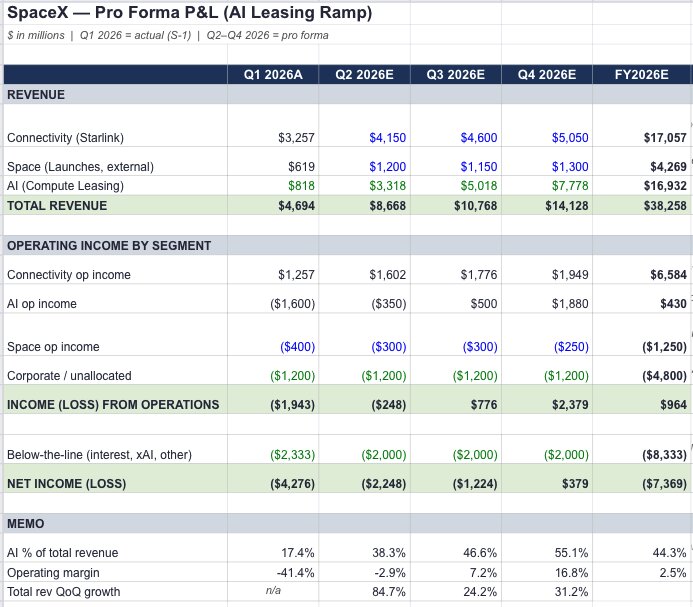The image size is (693, 607).
Task: Select Space revenue Q1 value $619
Action: (301, 167)
